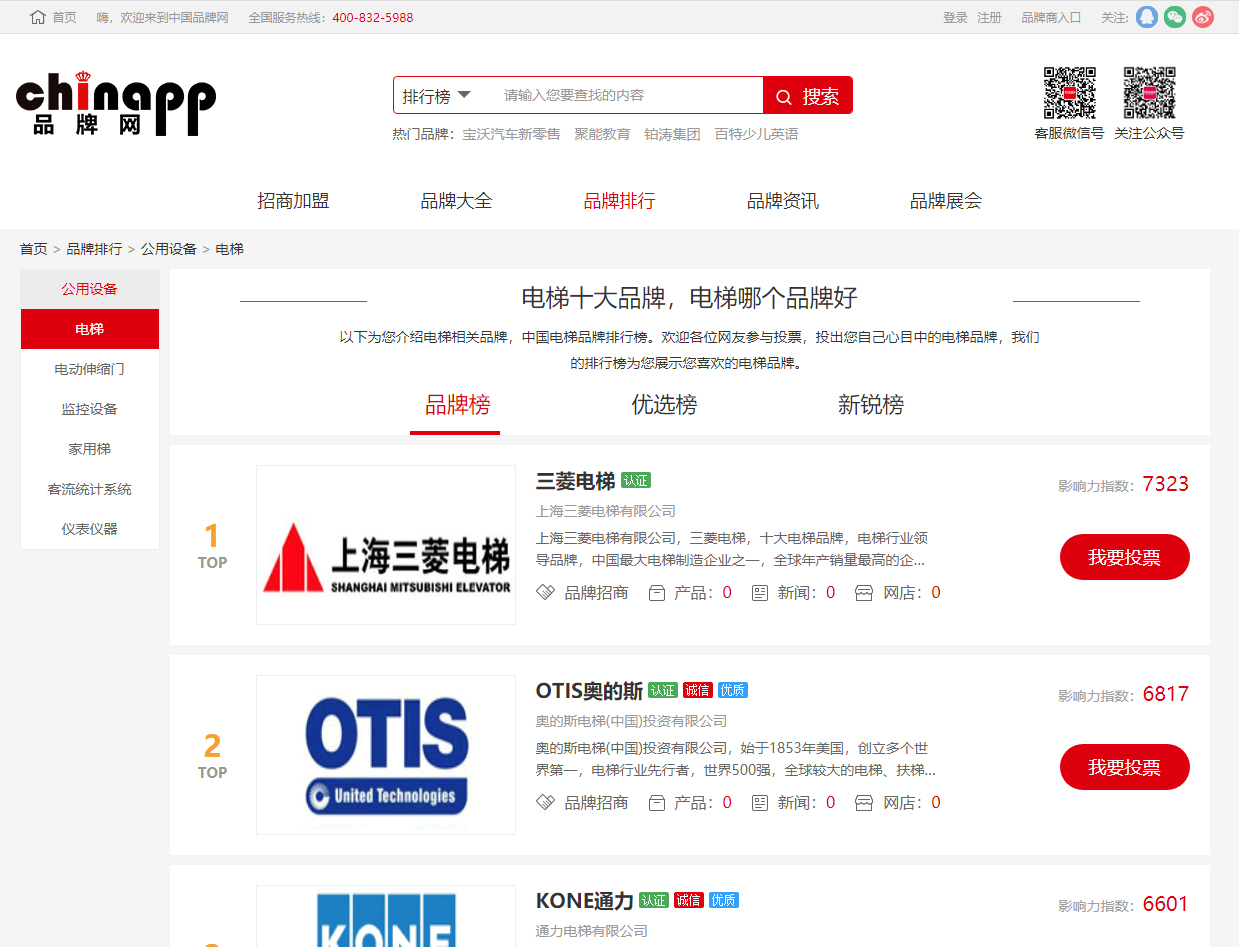The image size is (1239, 947).
Task: Click the search input field
Action: [x=627, y=95]
